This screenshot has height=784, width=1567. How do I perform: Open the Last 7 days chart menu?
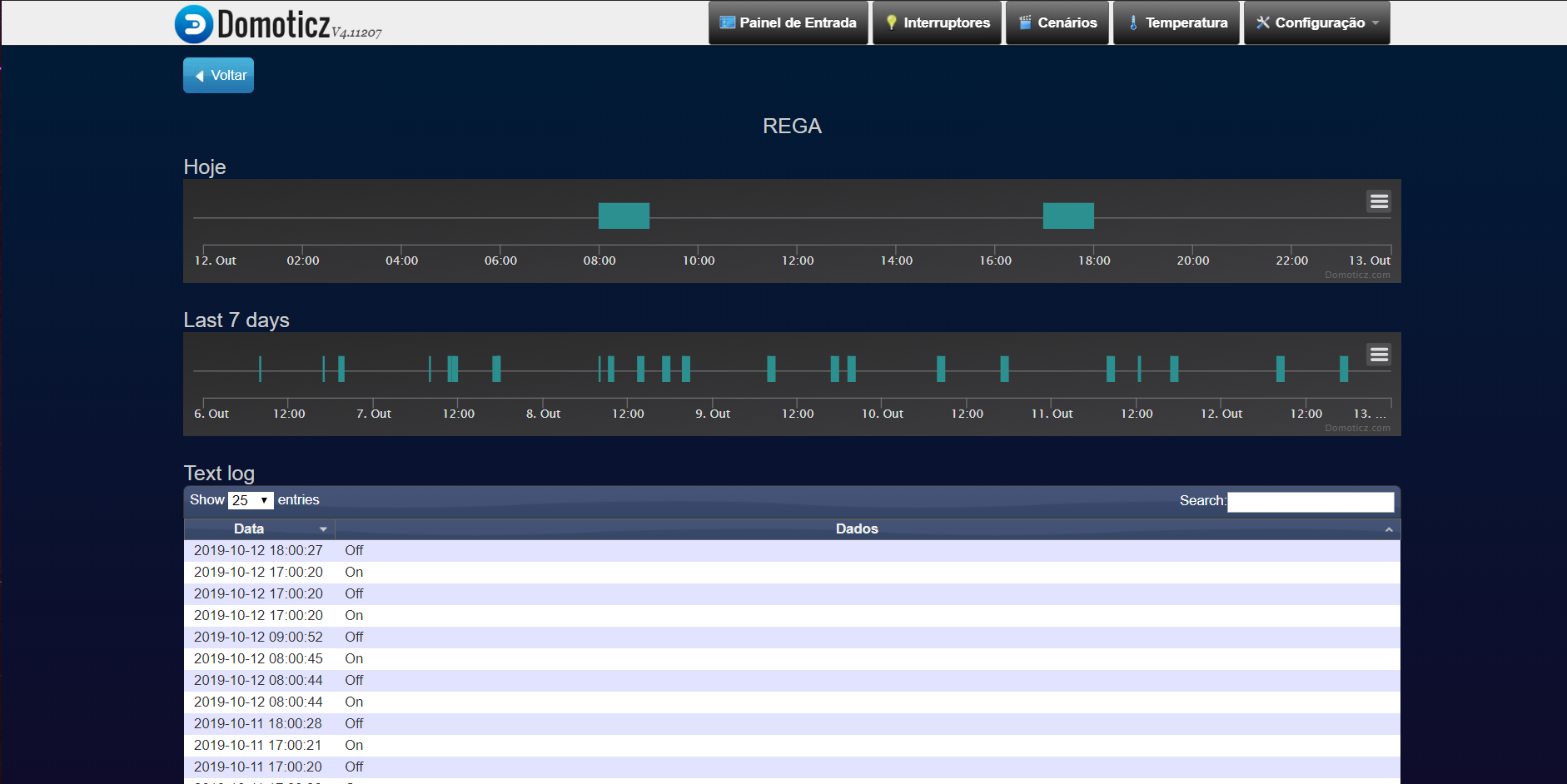point(1379,355)
